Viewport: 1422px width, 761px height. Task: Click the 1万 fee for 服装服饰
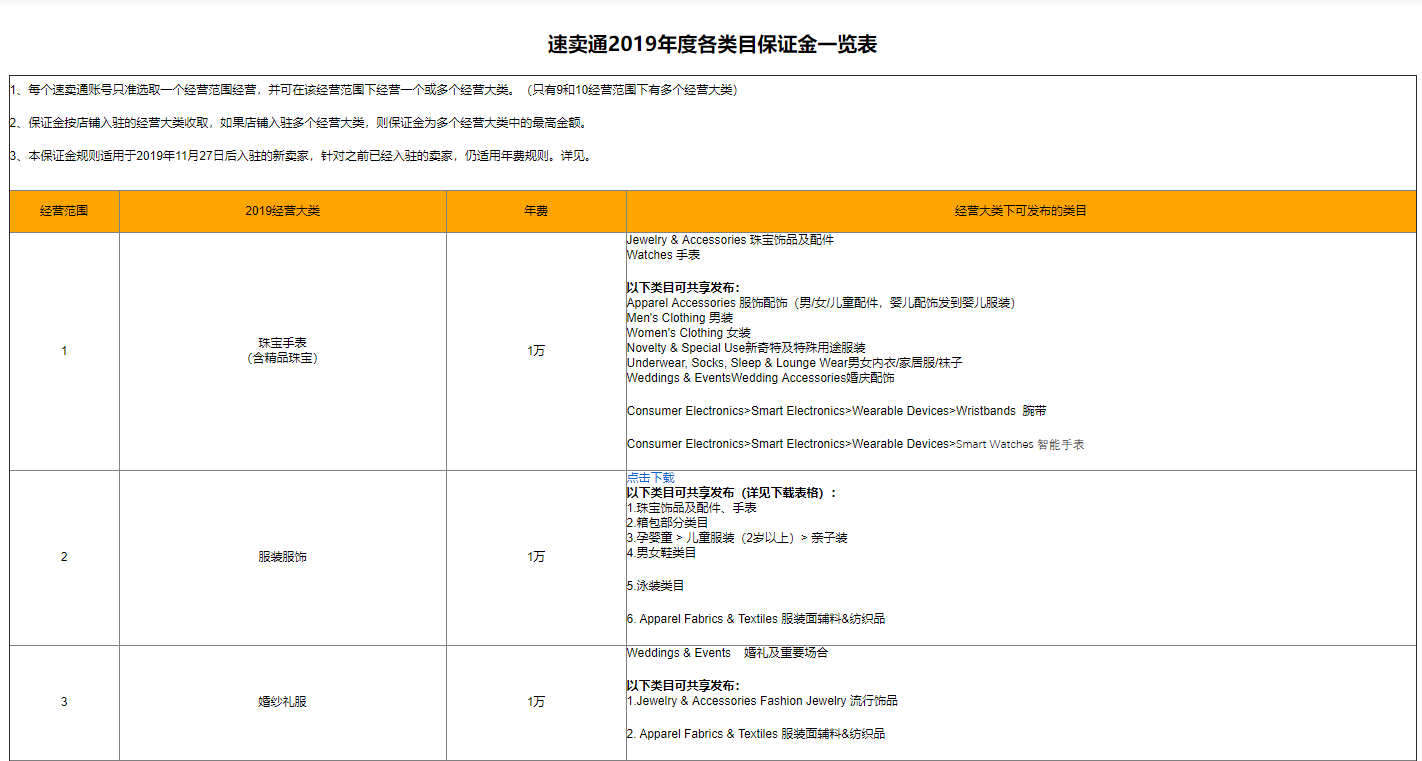click(535, 557)
